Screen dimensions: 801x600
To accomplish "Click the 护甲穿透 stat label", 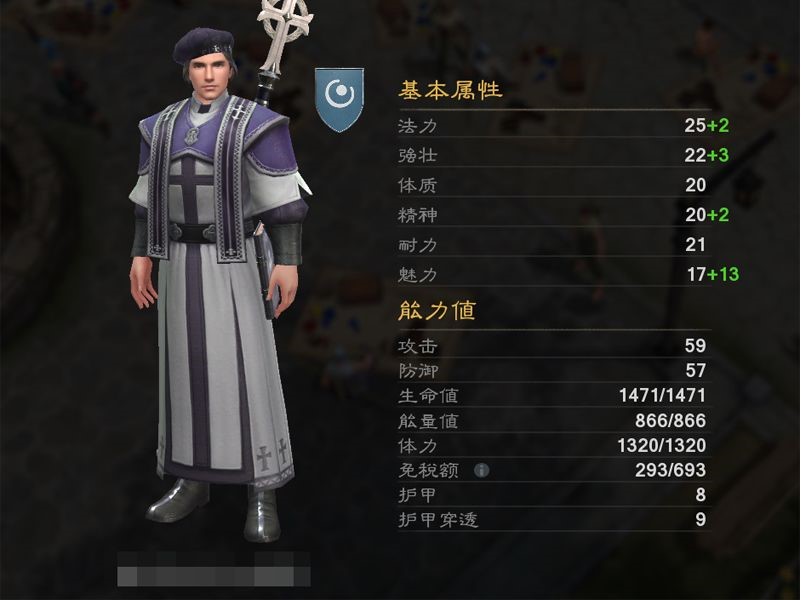I will click(438, 519).
